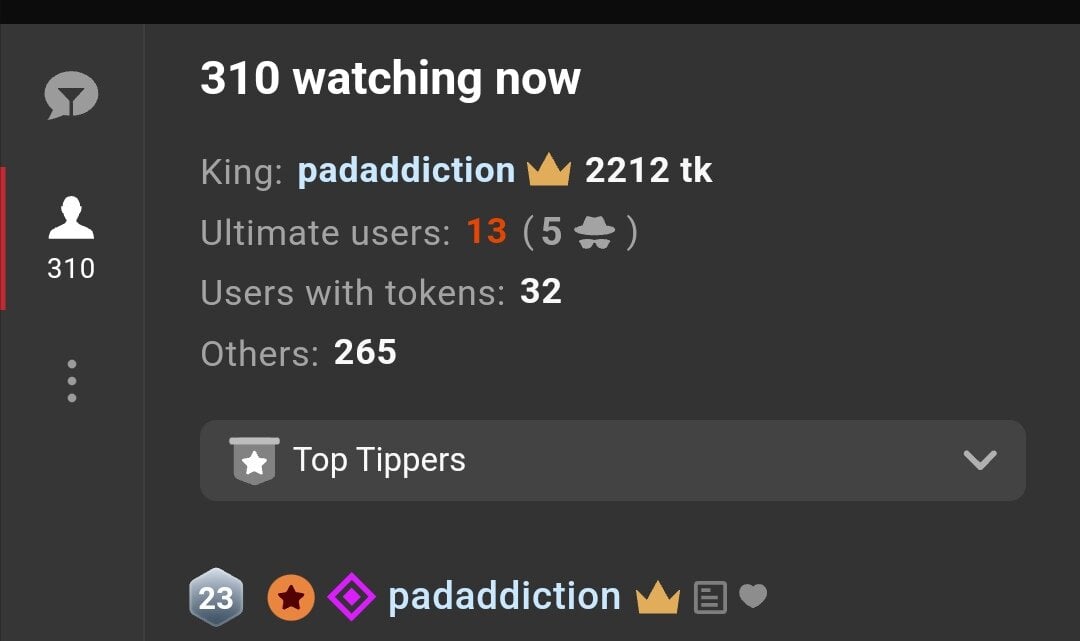Click the crown icon beside 2212 tk
The image size is (1080, 641).
(548, 171)
